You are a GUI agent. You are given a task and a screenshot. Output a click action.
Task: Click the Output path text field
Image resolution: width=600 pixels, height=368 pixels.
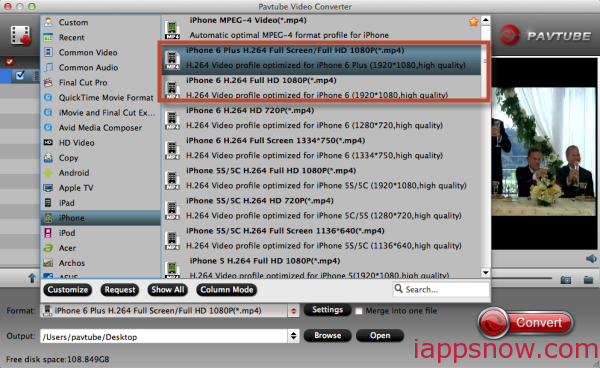(x=164, y=337)
